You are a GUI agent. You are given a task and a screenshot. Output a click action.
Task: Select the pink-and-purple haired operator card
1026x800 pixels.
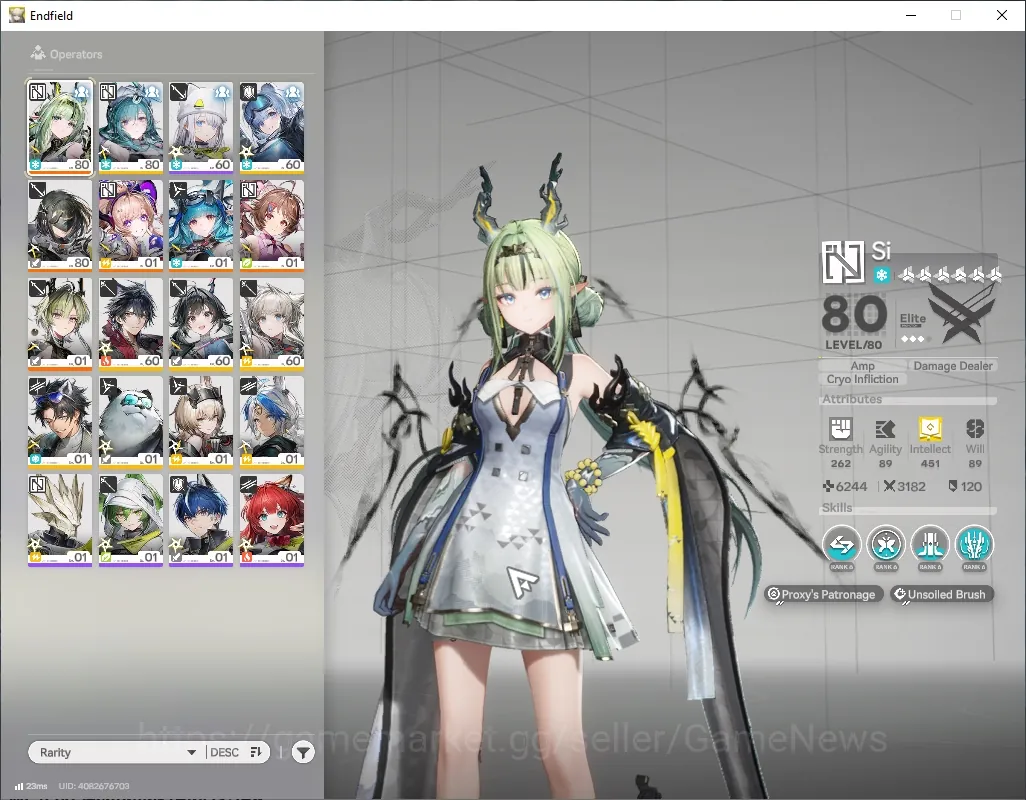(131, 226)
